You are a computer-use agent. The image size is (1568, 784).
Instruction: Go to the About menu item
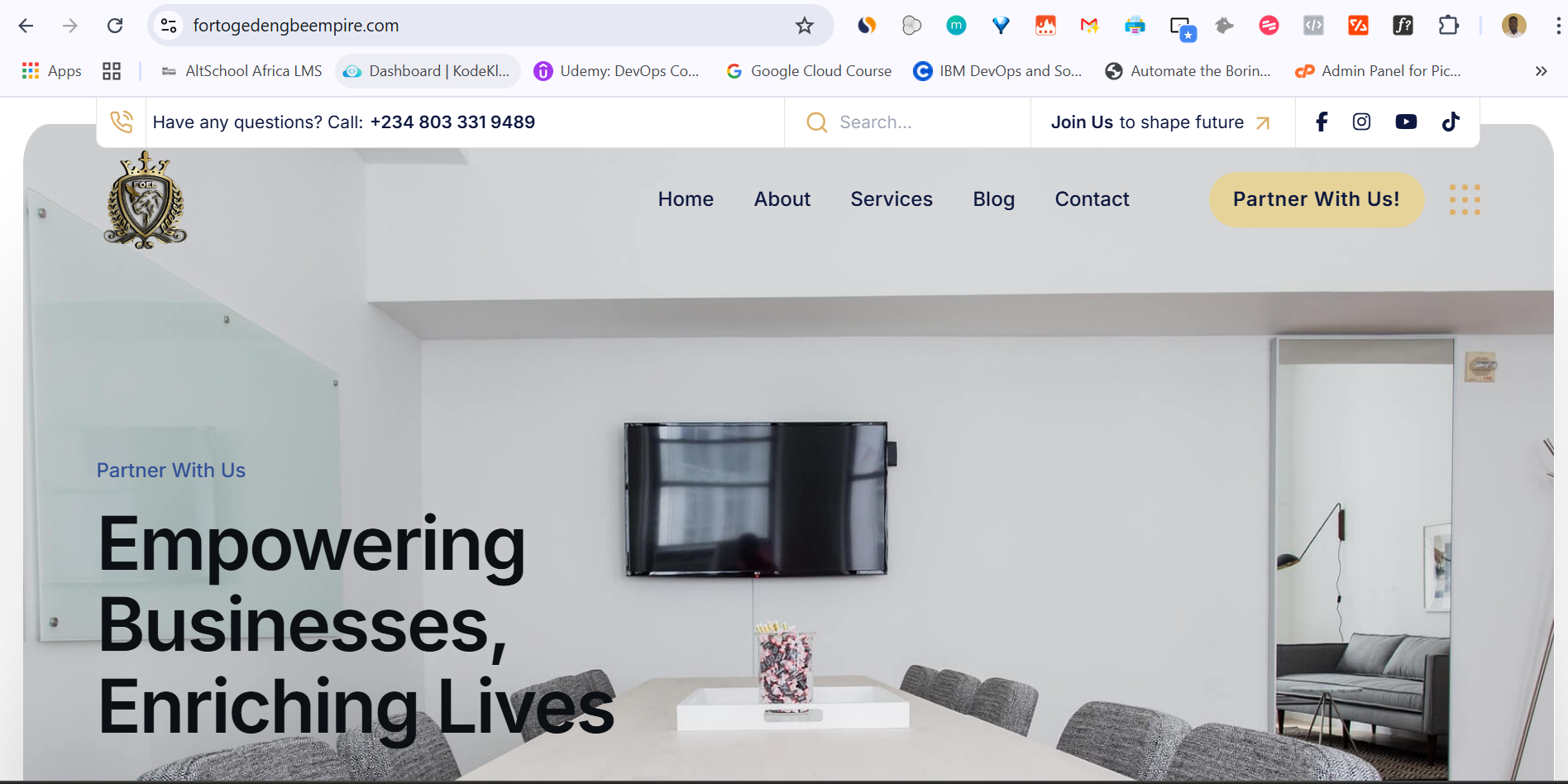(x=782, y=199)
